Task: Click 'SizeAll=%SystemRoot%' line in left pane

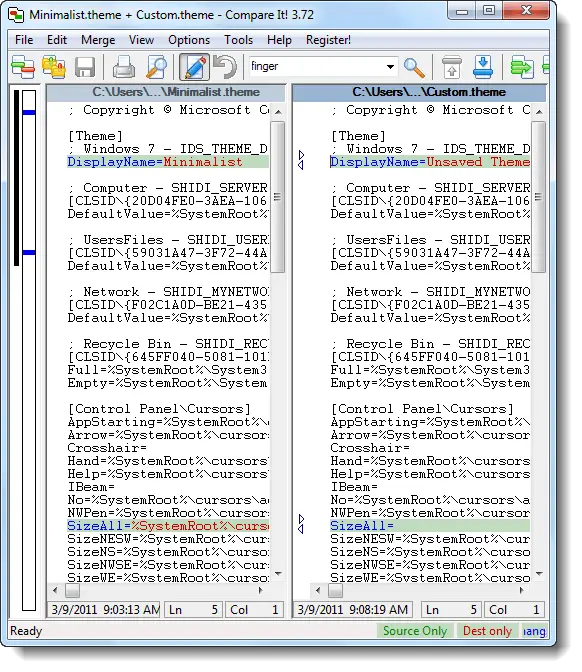Action: tap(168, 526)
